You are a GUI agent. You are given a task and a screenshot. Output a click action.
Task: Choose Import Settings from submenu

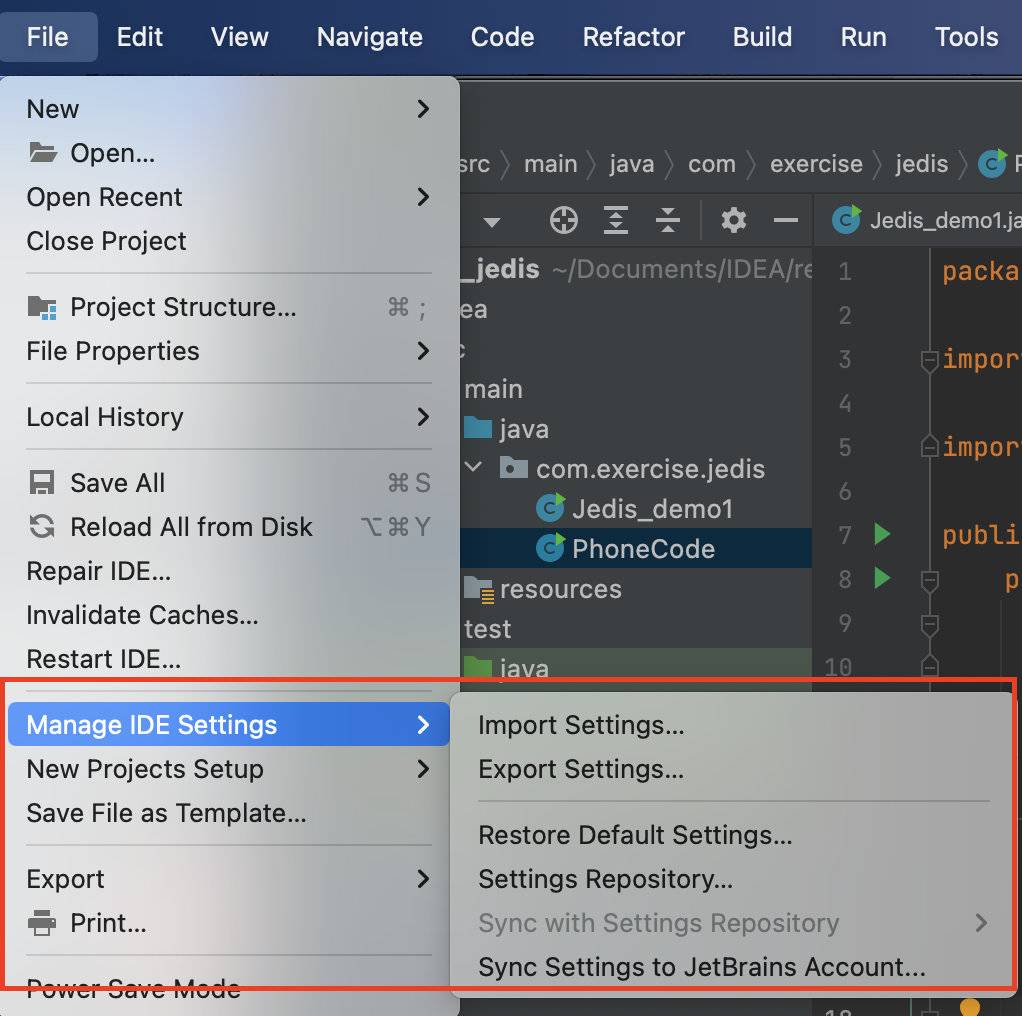tap(732, 725)
